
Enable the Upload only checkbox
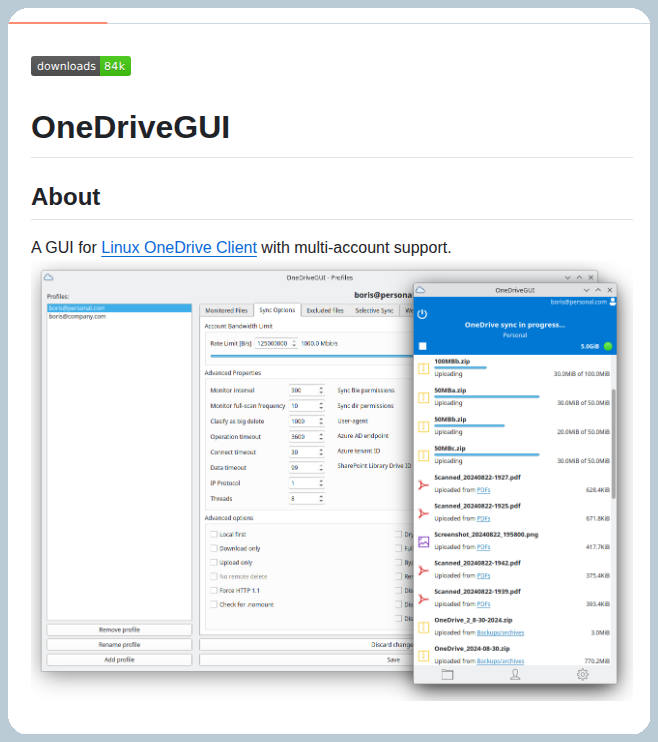tap(214, 562)
